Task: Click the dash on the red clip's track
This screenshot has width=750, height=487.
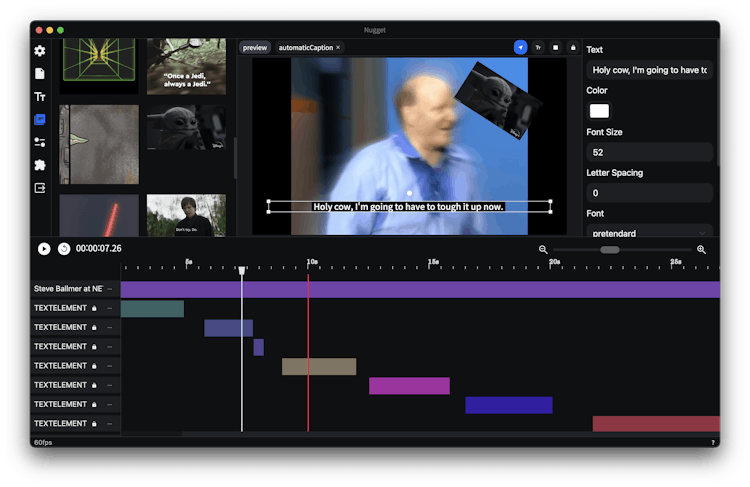Action: click(110, 423)
